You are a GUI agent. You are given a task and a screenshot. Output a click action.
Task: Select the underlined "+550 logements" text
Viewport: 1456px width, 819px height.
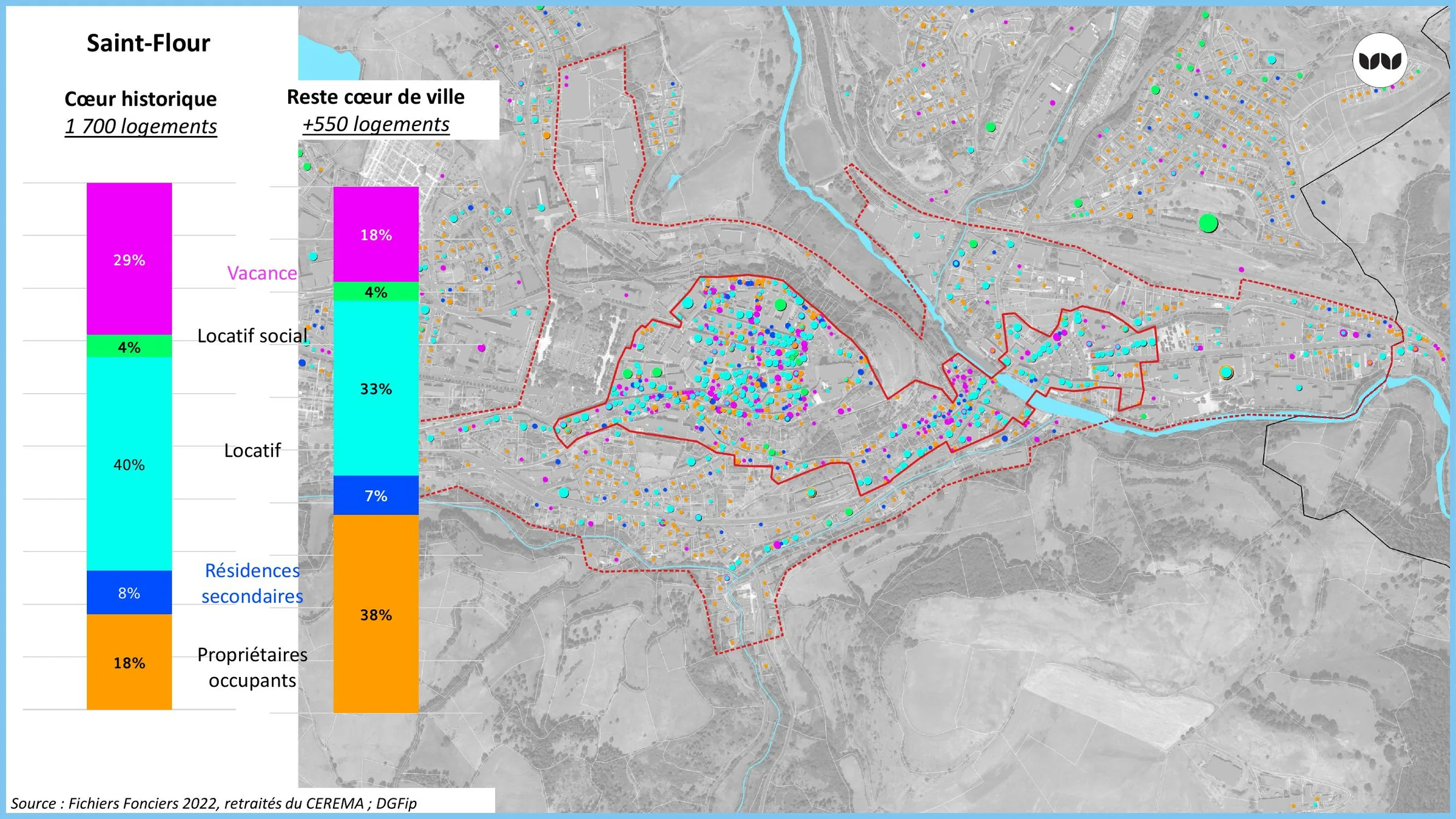376,124
